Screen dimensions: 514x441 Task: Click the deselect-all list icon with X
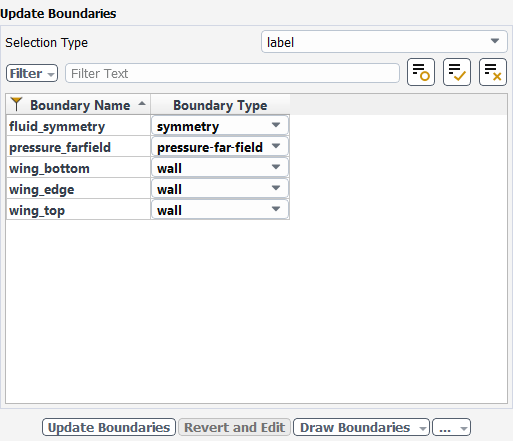coord(493,72)
